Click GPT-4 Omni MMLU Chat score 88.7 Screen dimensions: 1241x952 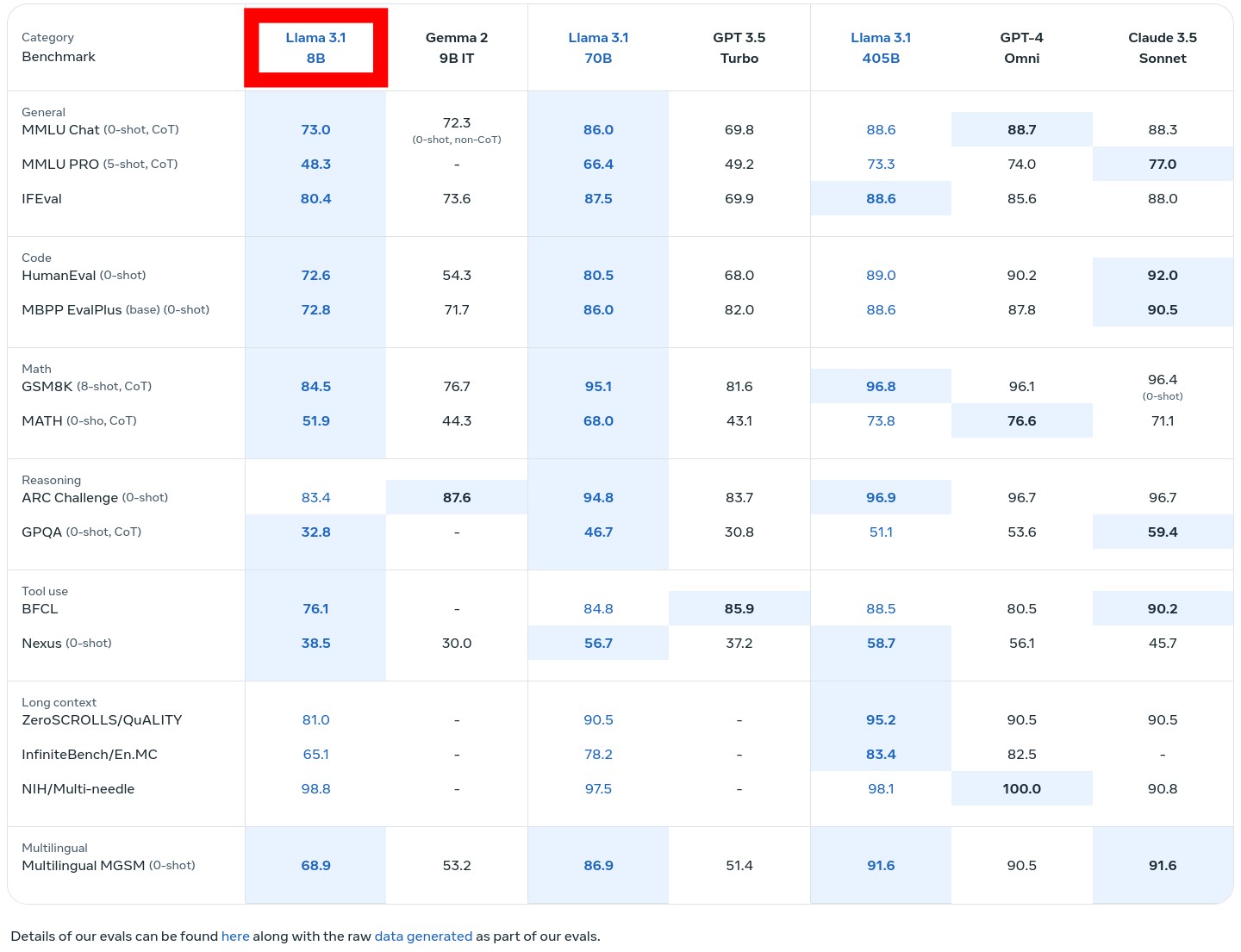[1022, 129]
